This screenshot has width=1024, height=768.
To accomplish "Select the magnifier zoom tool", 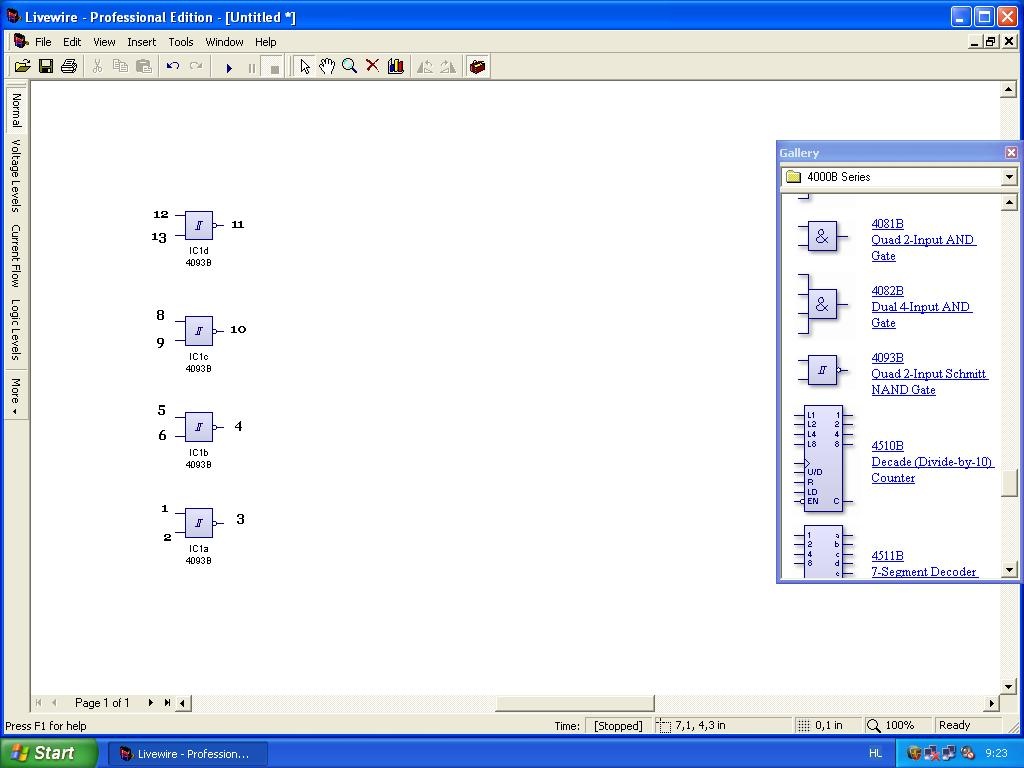I will pos(349,66).
